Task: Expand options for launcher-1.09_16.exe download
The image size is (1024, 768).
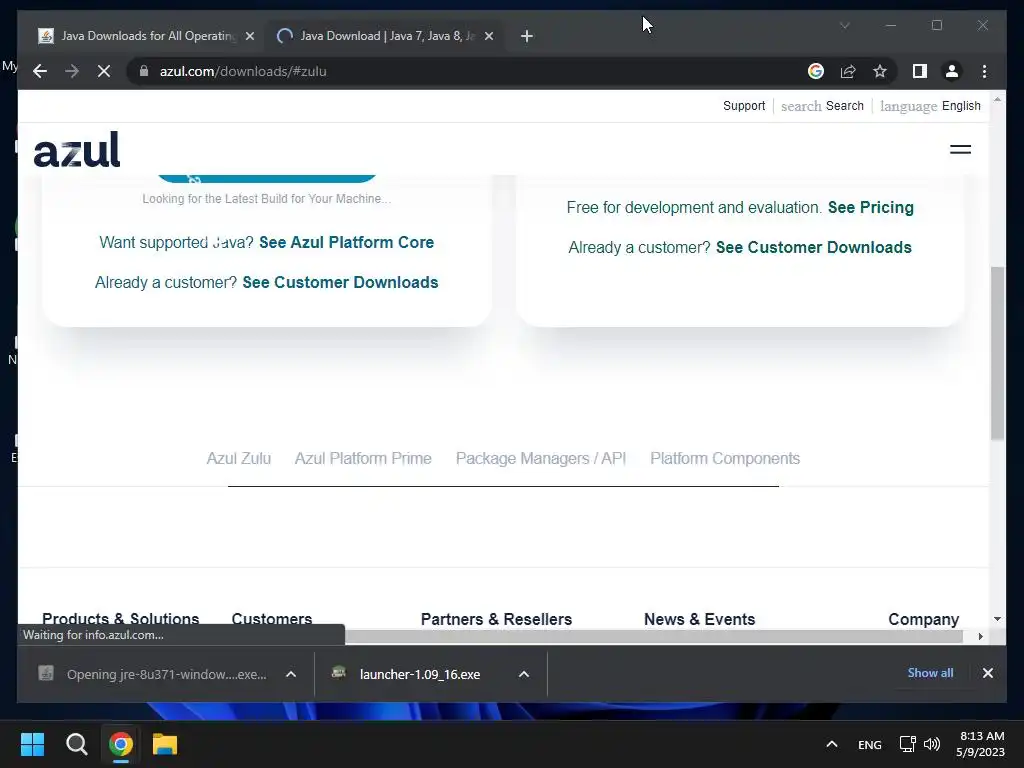Action: coord(524,675)
